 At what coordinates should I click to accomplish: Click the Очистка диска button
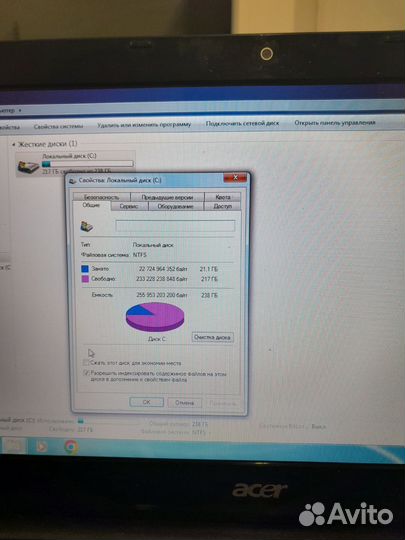pyautogui.click(x=212, y=337)
